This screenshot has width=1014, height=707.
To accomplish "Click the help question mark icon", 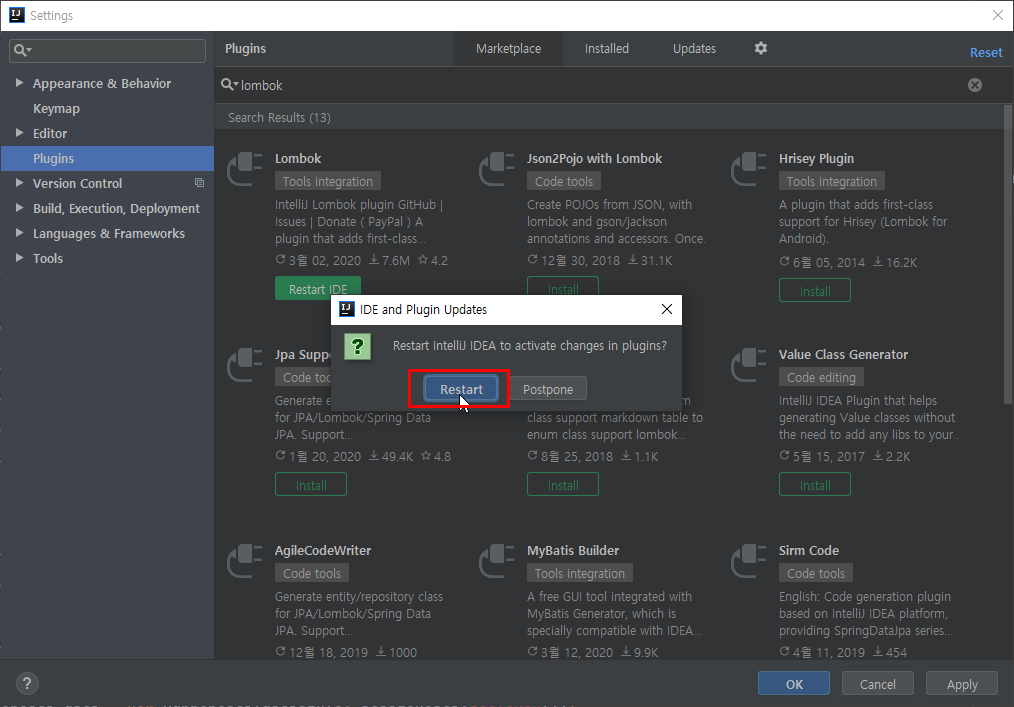I will [26, 683].
